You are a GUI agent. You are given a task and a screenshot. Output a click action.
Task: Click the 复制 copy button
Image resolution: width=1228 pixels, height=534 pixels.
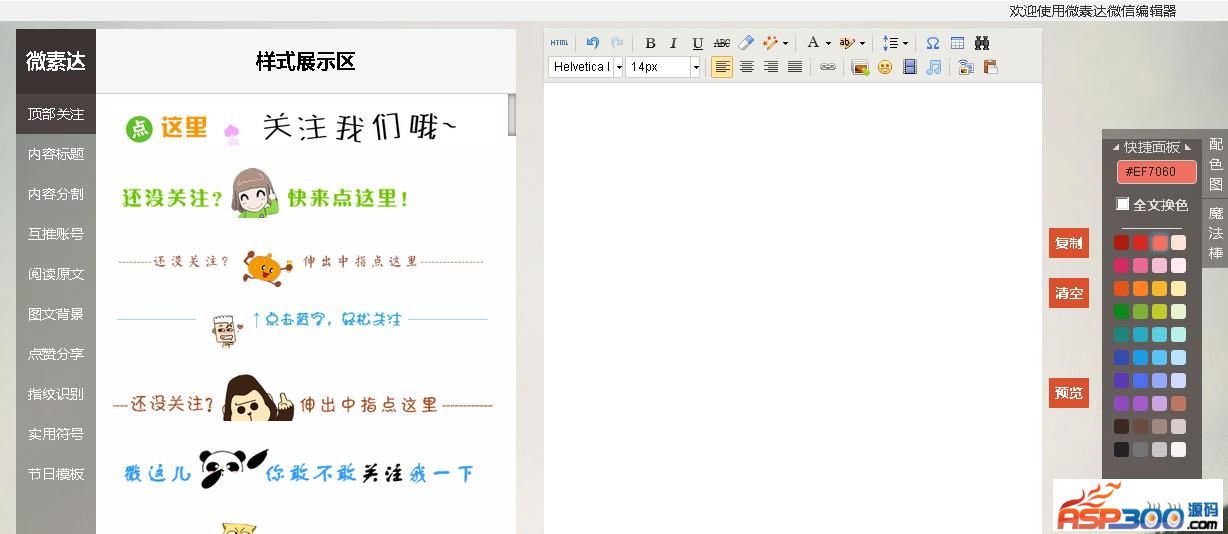[1069, 243]
